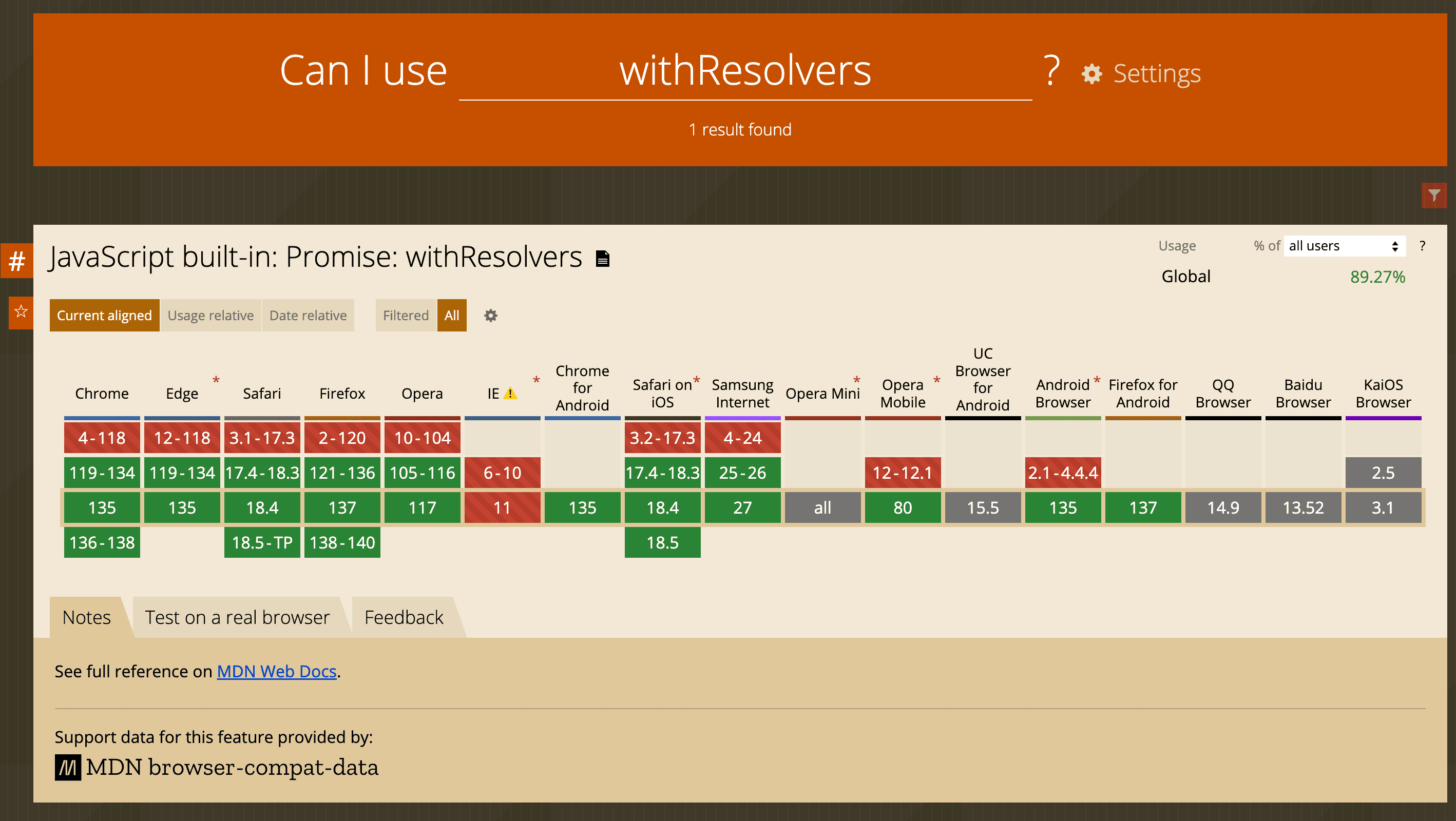1456x821 pixels.
Task: Open the spec document icon beside title
Action: (x=603, y=258)
